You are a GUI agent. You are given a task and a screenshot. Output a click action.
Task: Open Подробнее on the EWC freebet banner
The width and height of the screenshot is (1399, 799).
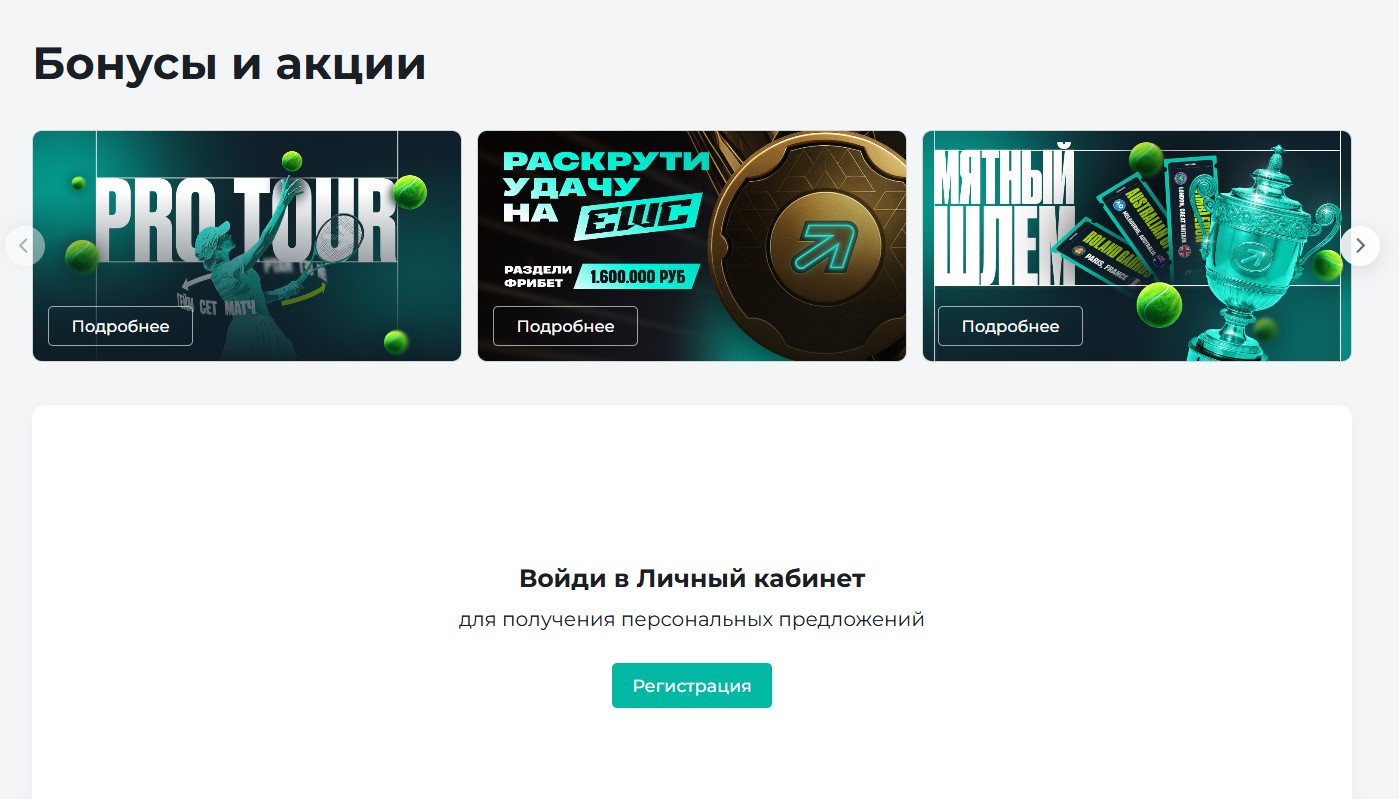tap(565, 326)
